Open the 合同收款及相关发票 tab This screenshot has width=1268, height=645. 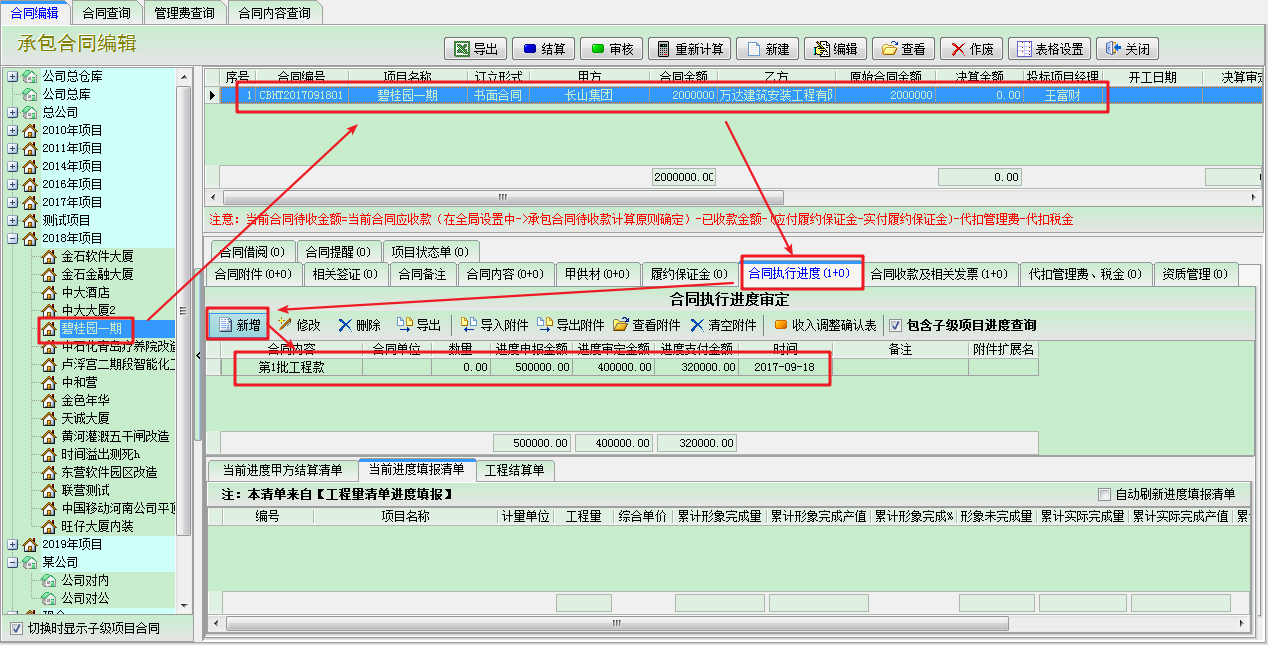point(939,274)
